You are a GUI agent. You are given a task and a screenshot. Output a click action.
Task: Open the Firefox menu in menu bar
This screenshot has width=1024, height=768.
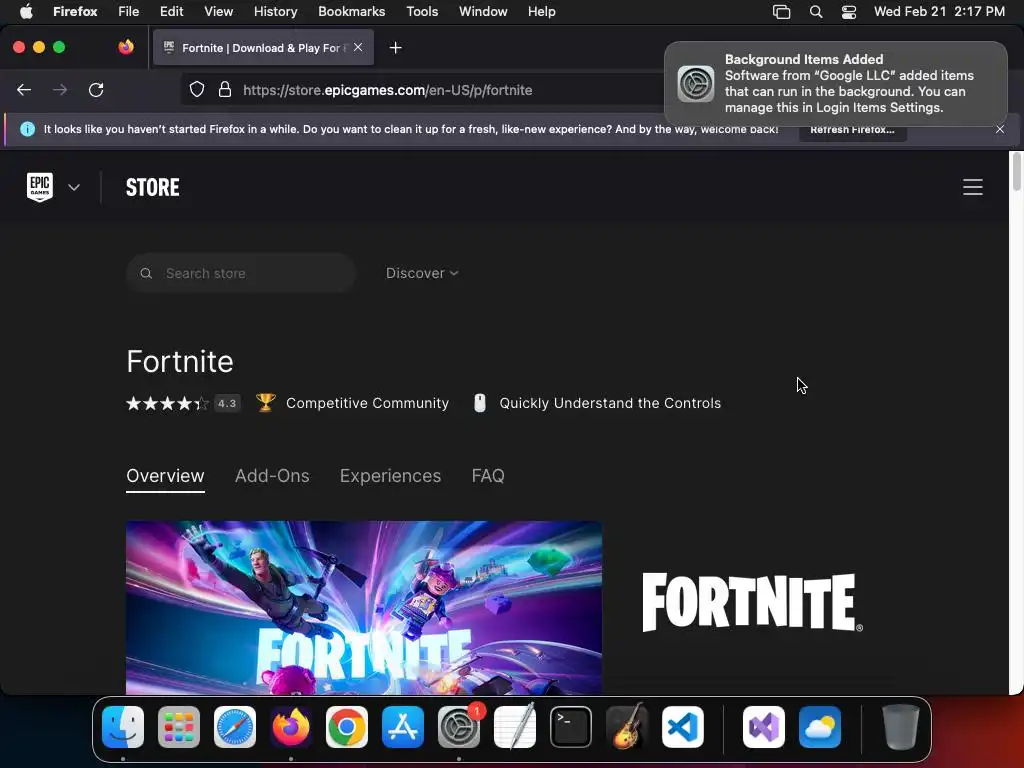click(x=75, y=11)
